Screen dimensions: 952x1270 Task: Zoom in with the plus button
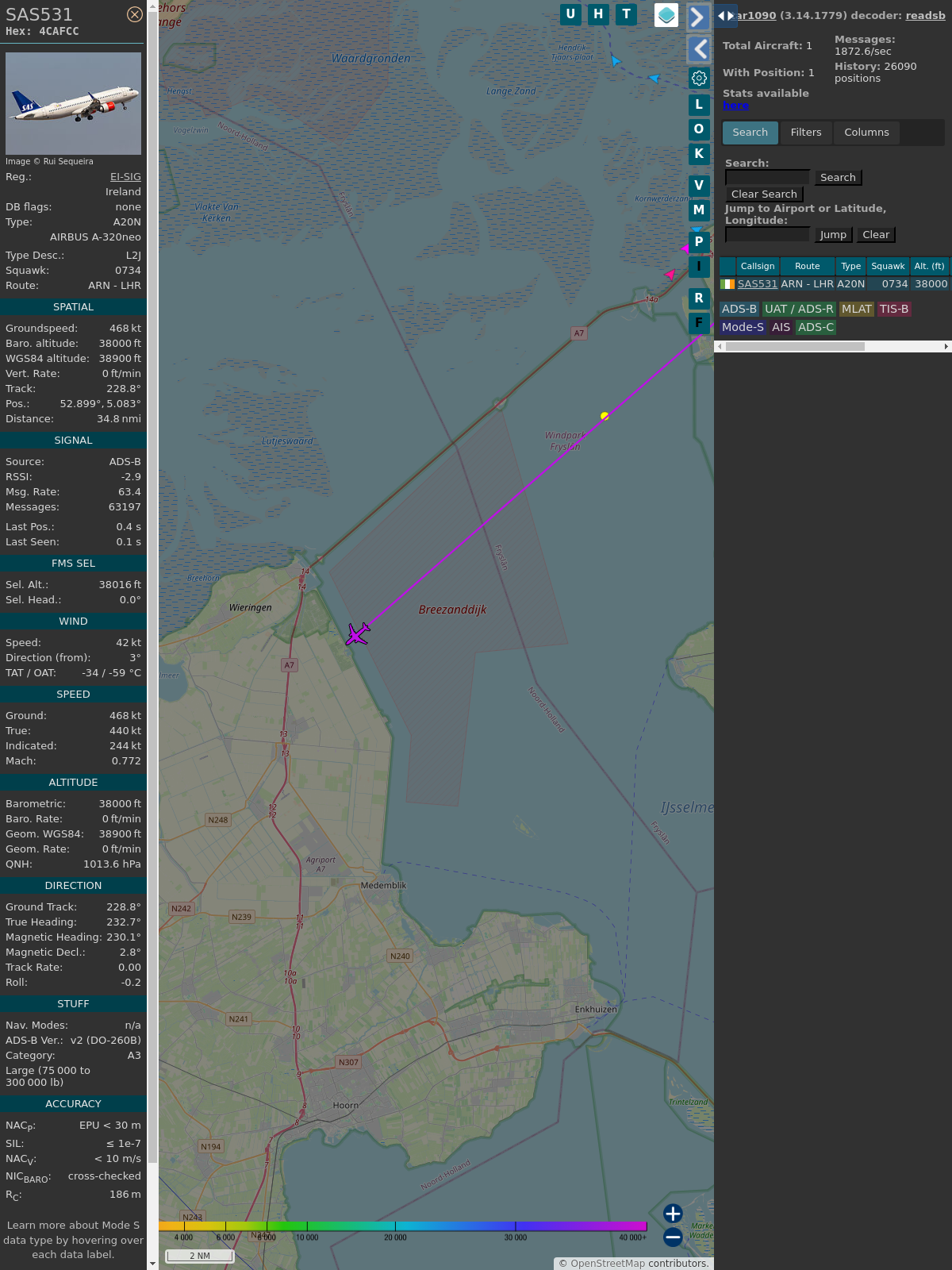click(x=673, y=1214)
